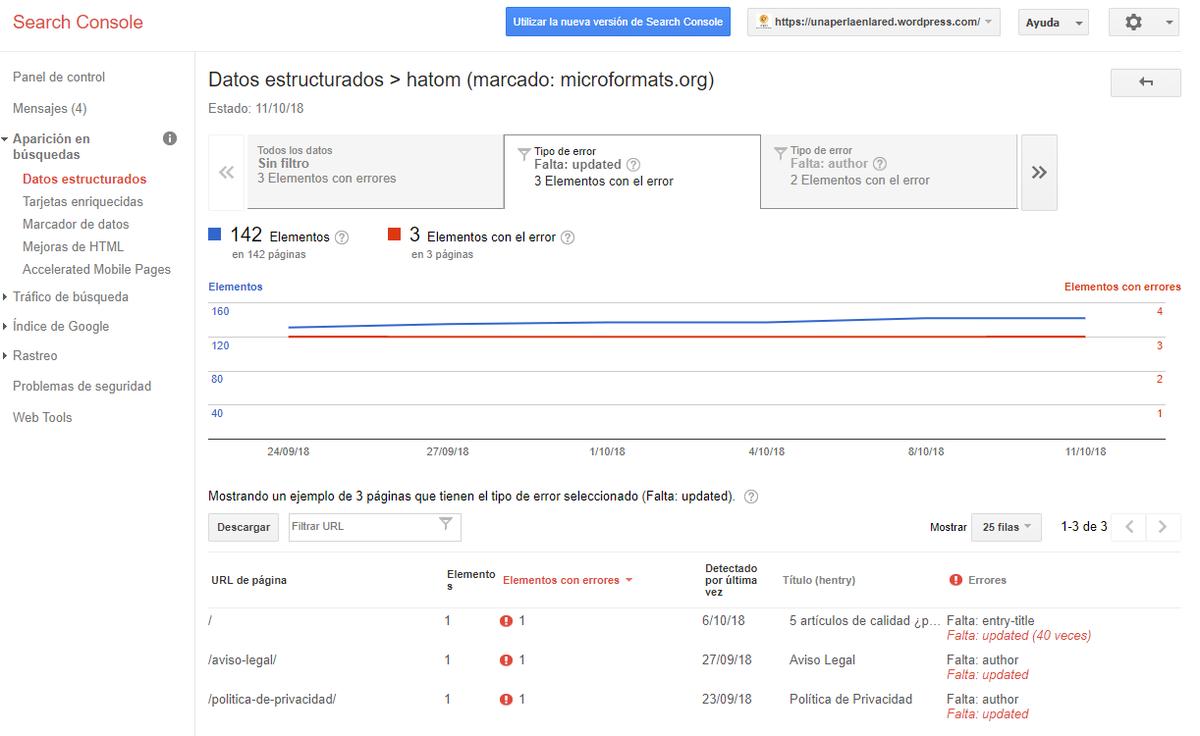
Task: Click the info icon beside Aparición en búsquedas
Action: (172, 138)
